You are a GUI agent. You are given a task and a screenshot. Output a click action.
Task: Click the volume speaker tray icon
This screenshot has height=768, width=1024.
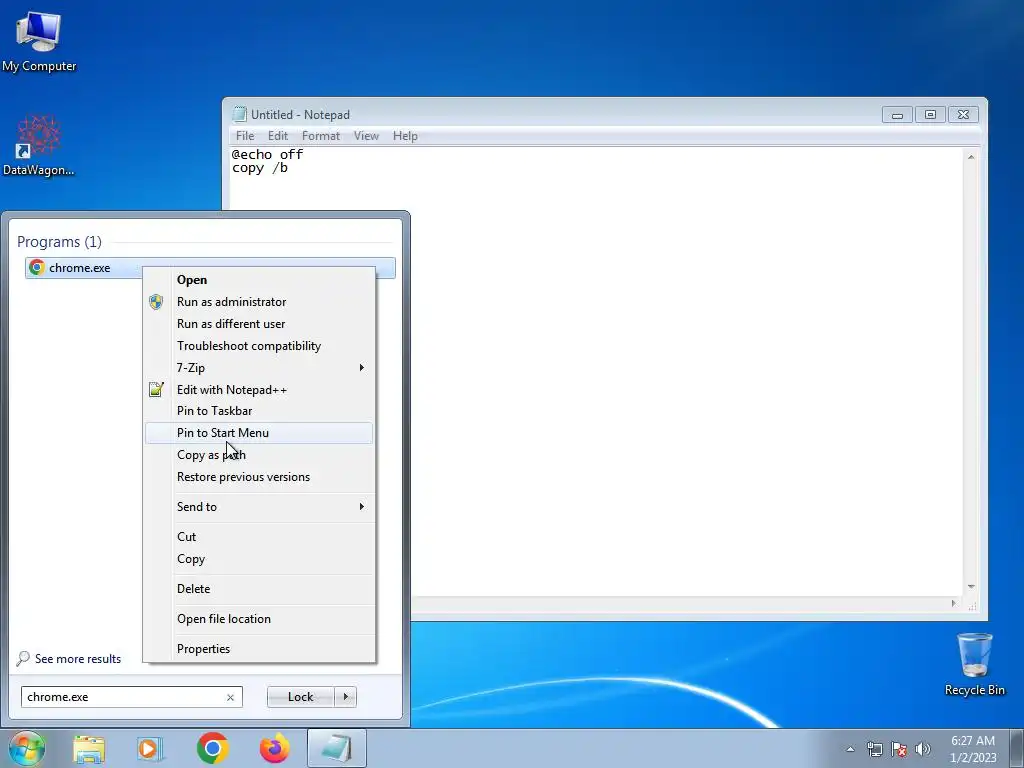[922, 749]
